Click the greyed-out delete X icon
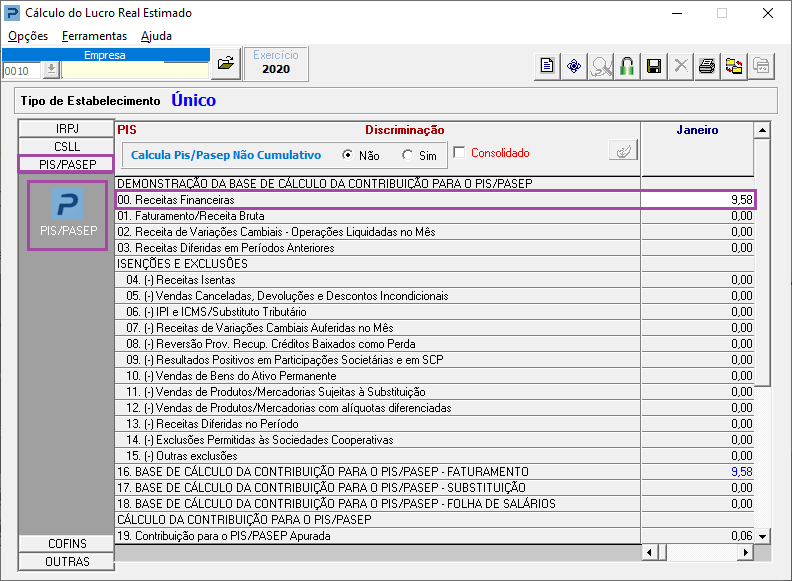The image size is (792, 581). [681, 66]
